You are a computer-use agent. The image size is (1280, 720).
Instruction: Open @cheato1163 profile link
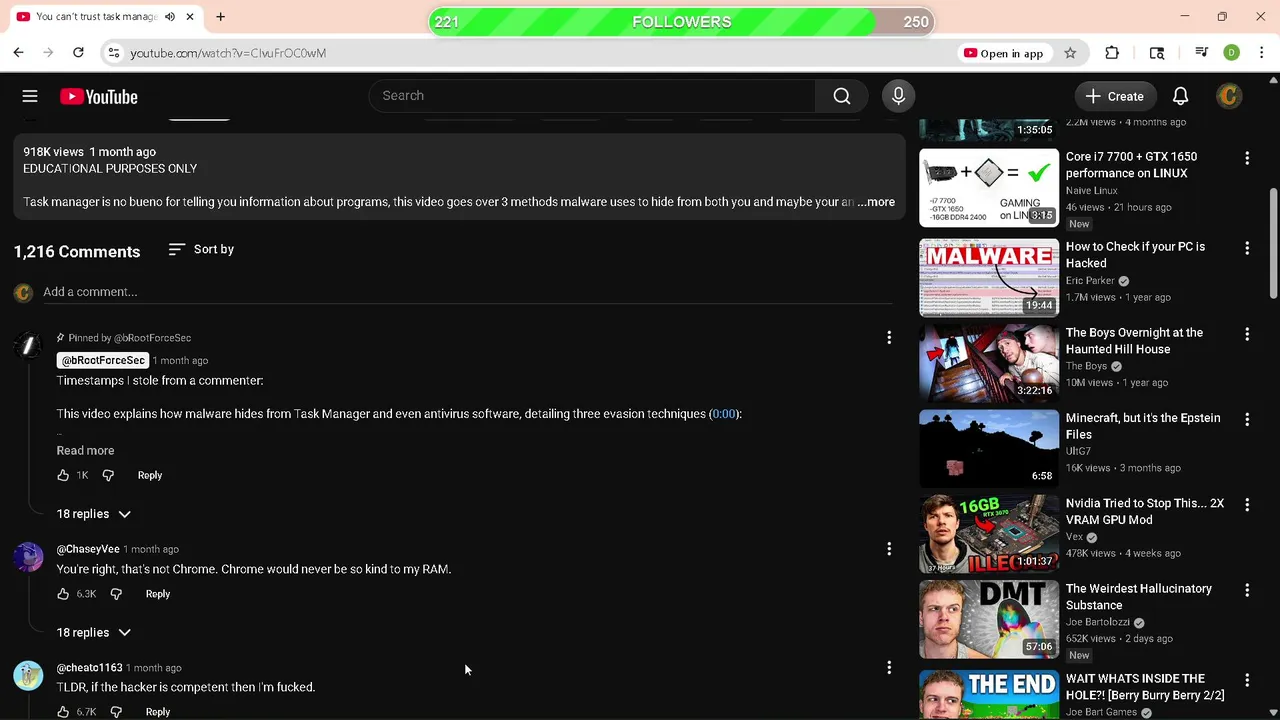[90, 668]
